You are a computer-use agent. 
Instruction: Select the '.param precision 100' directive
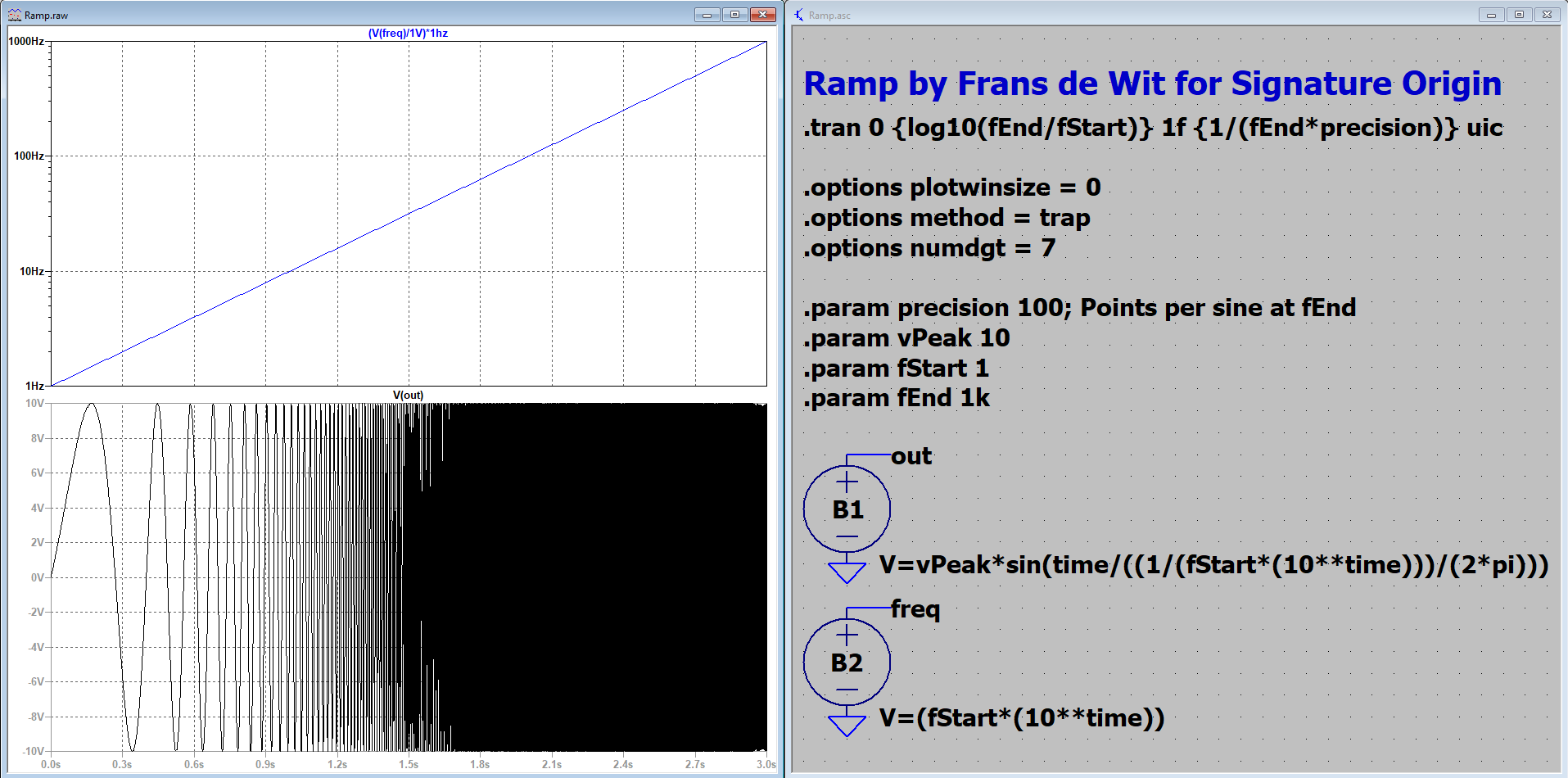[x=1079, y=308]
